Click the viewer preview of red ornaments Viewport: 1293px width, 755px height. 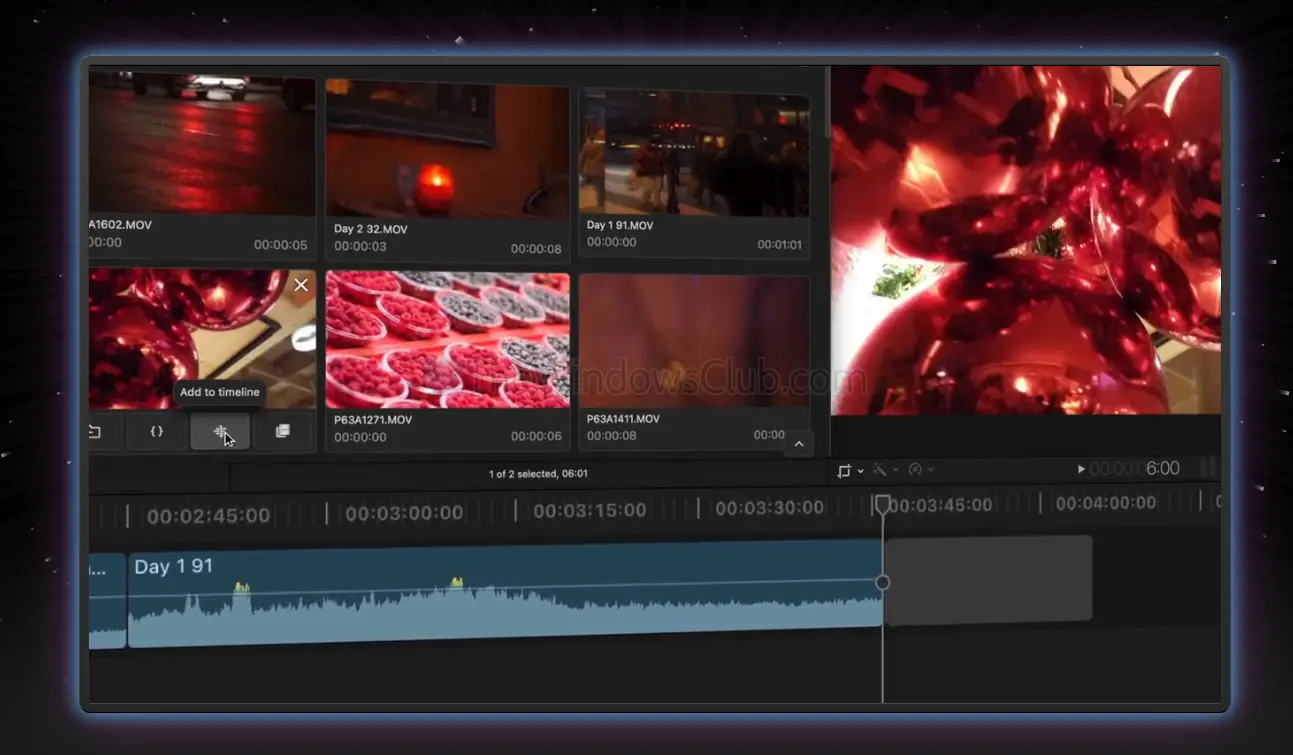(x=1026, y=240)
